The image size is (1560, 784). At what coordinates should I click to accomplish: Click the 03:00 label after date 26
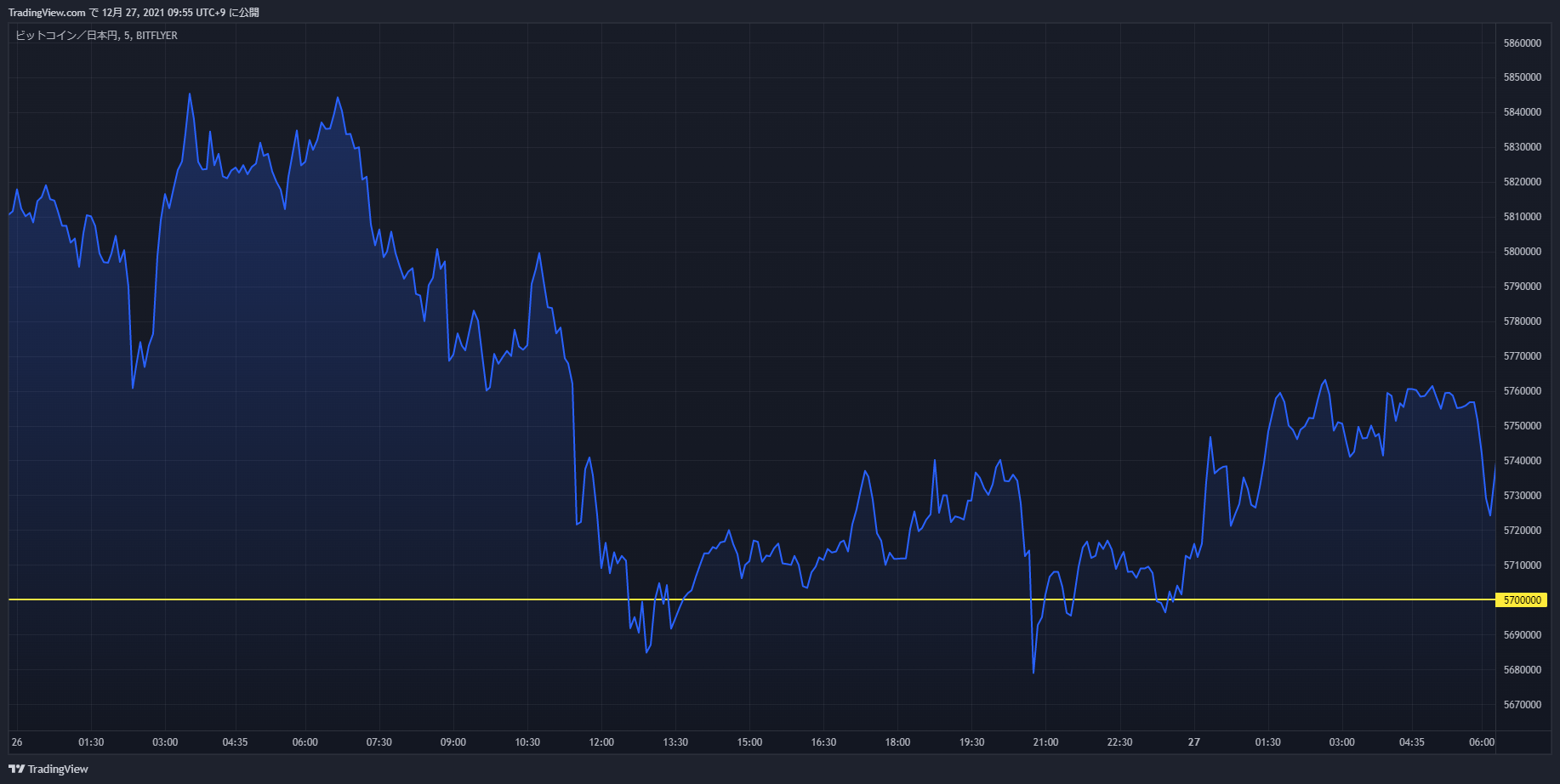(x=165, y=742)
